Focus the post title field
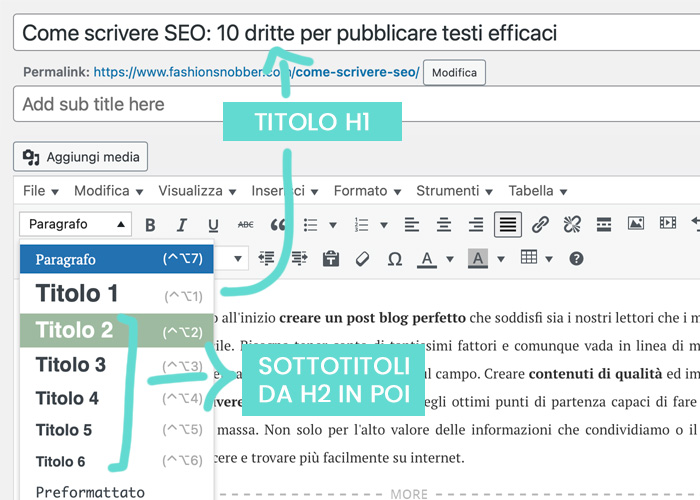 357,33
